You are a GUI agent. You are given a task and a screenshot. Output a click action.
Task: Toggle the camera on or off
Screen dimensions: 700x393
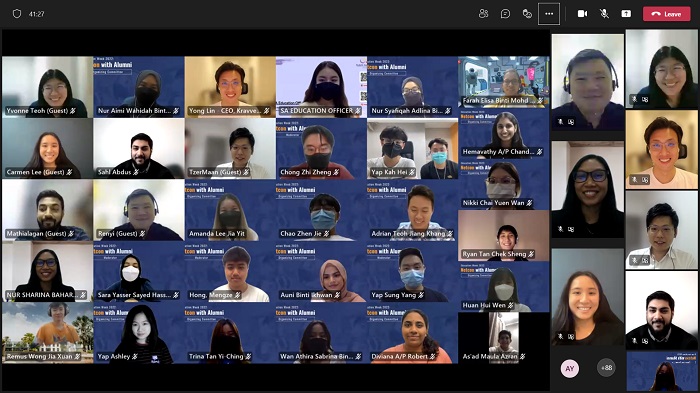583,14
